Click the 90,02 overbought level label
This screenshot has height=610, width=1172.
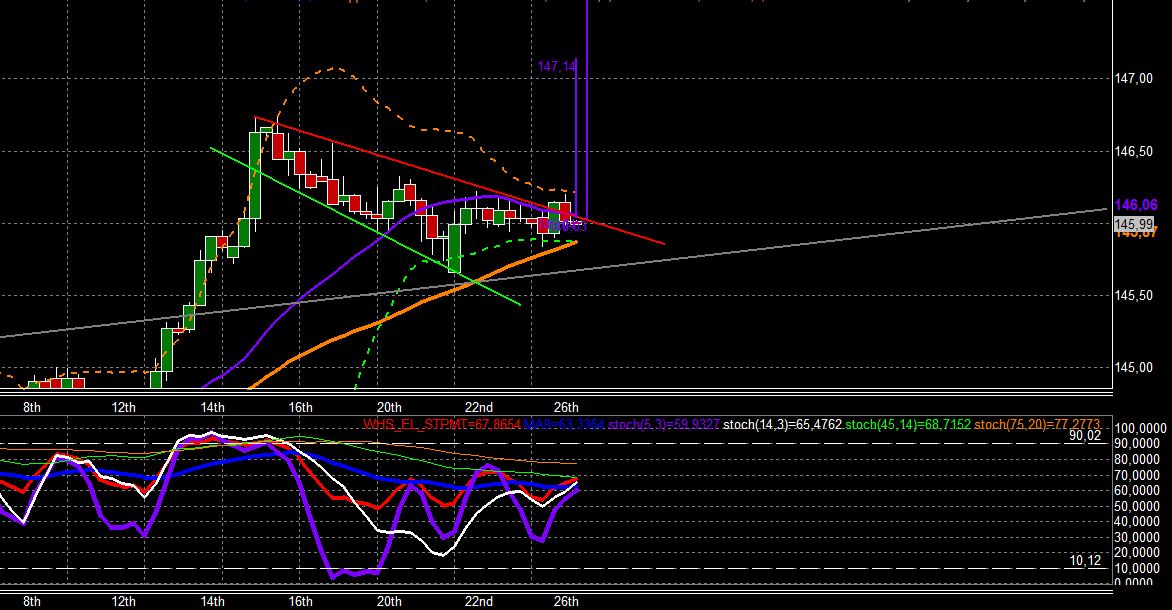(x=1084, y=435)
